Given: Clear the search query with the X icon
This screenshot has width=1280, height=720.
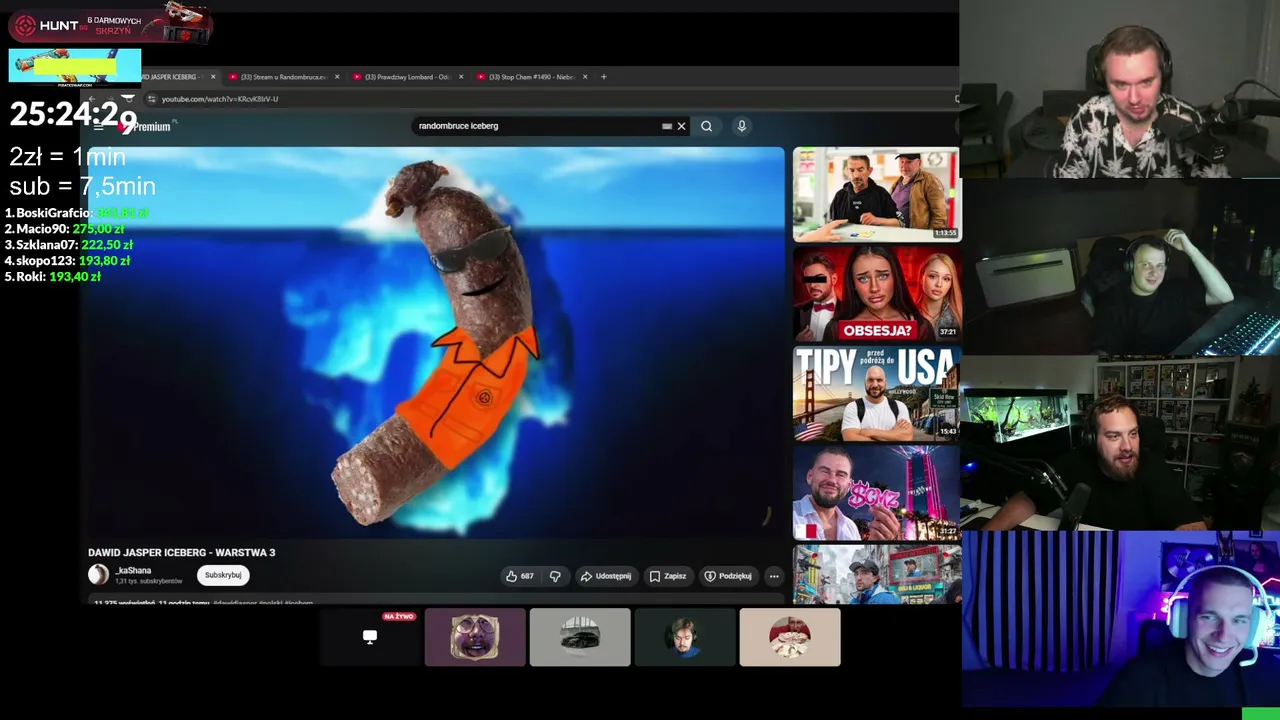Looking at the screenshot, I should (682, 126).
